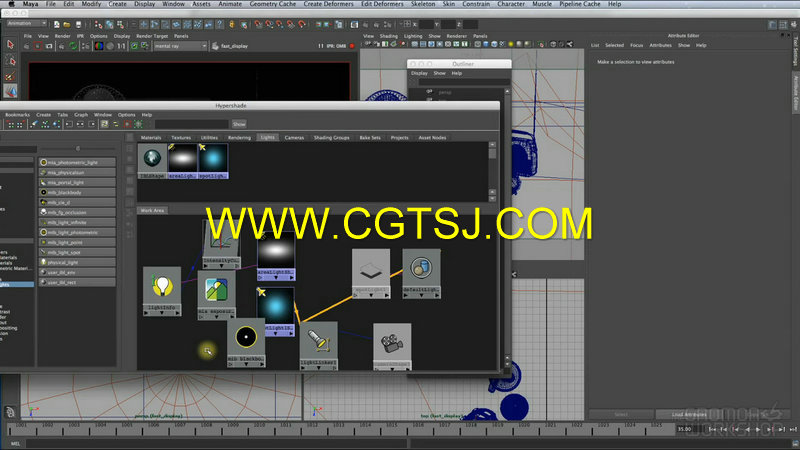Toggle the RGB channels display icon

click(98, 46)
